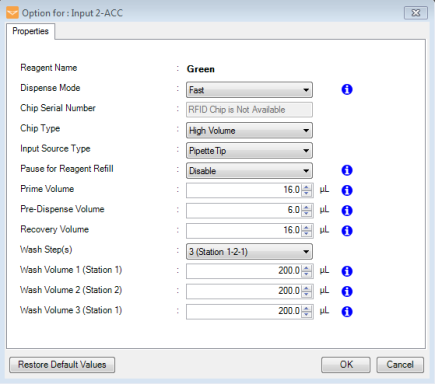The width and height of the screenshot is (435, 384).
Task: Decrease Prime Volume with down arrow
Action: (307, 194)
